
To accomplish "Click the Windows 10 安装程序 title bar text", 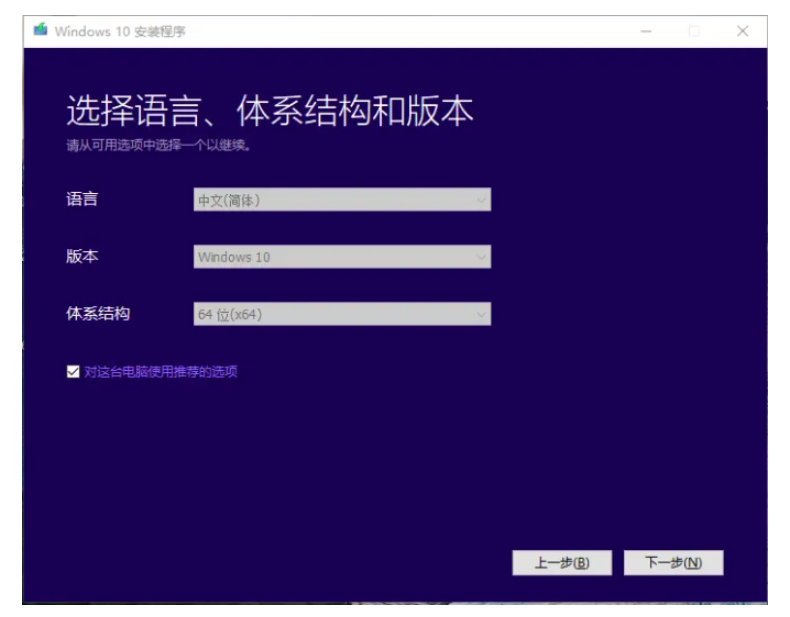I will (120, 32).
